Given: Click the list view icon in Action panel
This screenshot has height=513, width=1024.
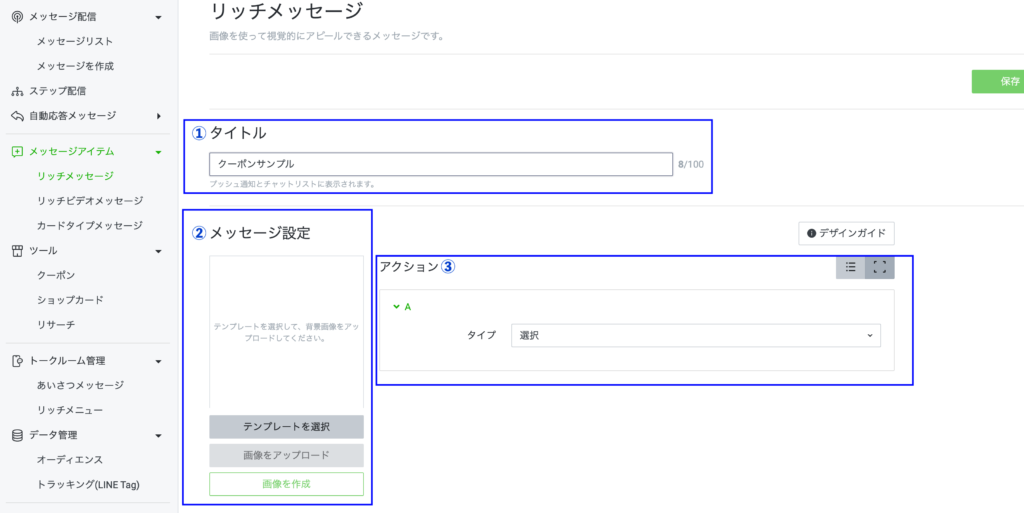Looking at the screenshot, I should pos(850,267).
